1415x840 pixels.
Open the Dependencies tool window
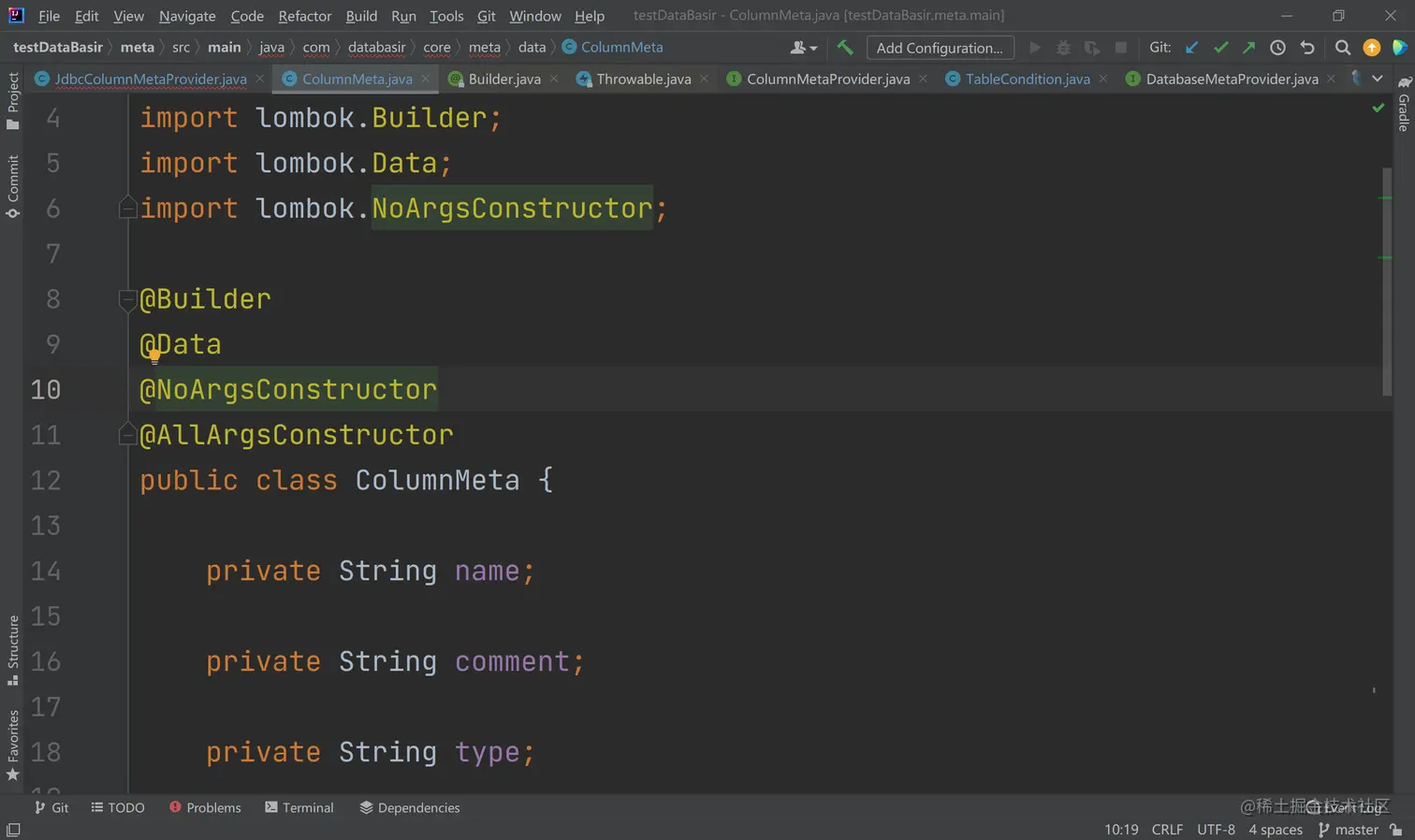tap(410, 807)
